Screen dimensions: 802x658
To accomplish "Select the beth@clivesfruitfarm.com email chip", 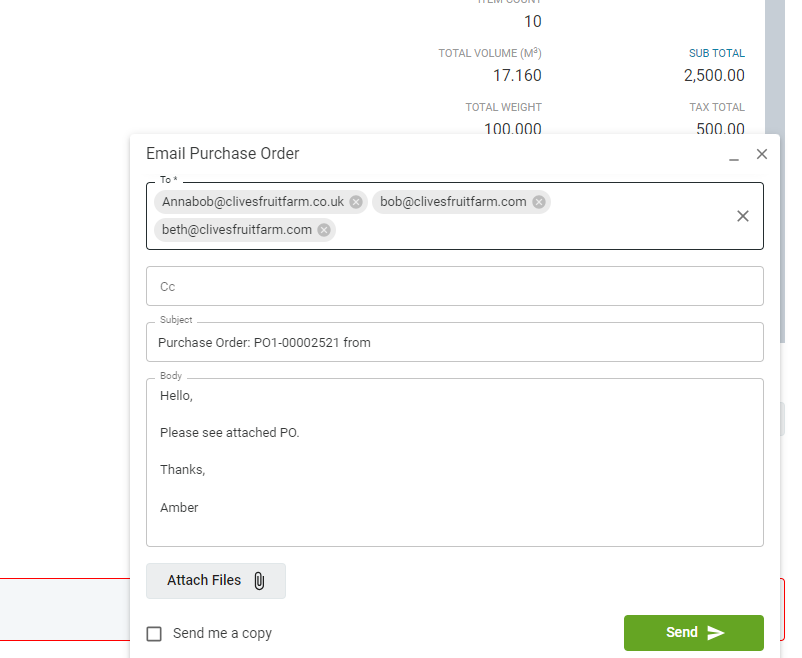I will pyautogui.click(x=237, y=230).
